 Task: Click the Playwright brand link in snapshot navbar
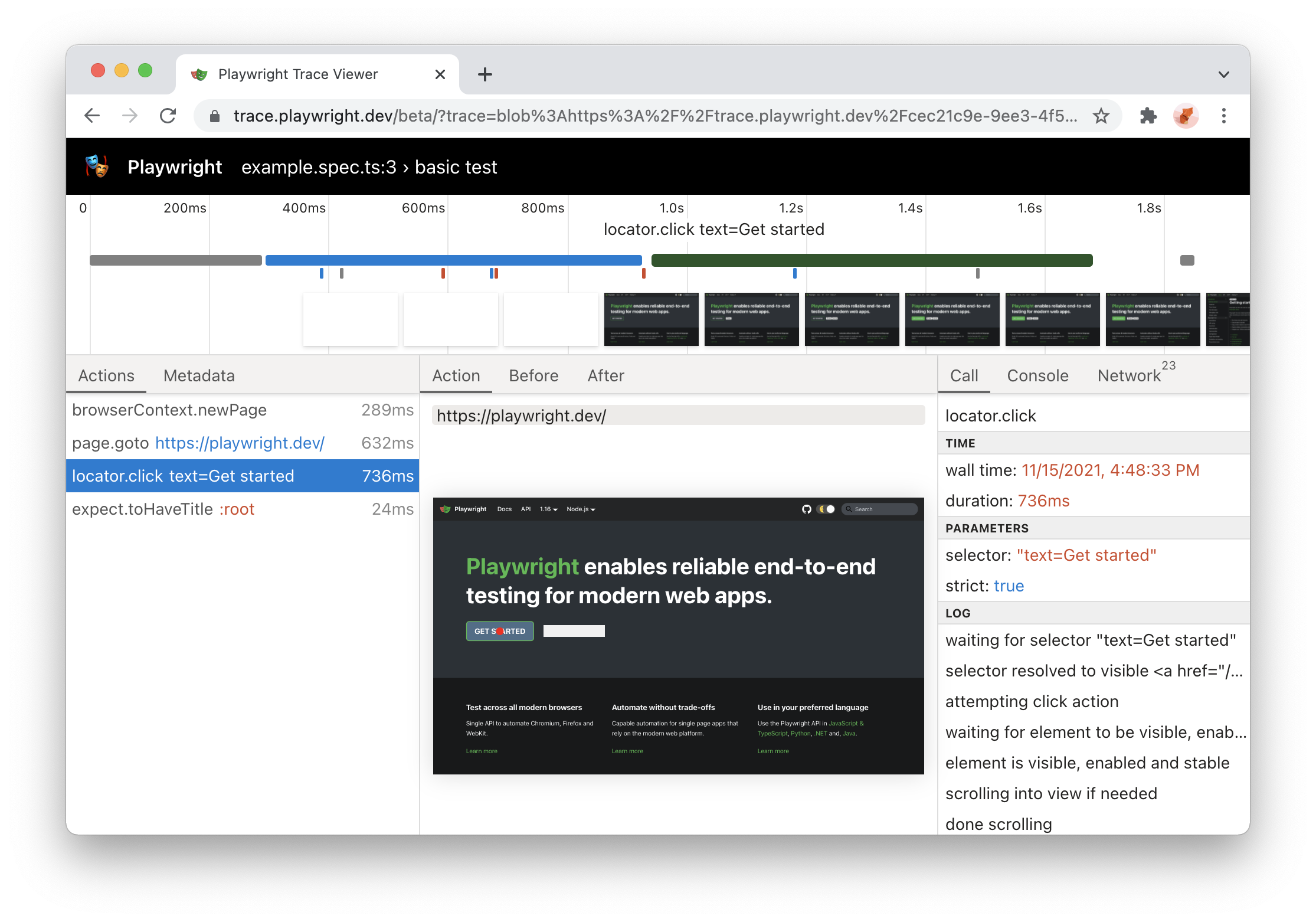click(x=464, y=509)
